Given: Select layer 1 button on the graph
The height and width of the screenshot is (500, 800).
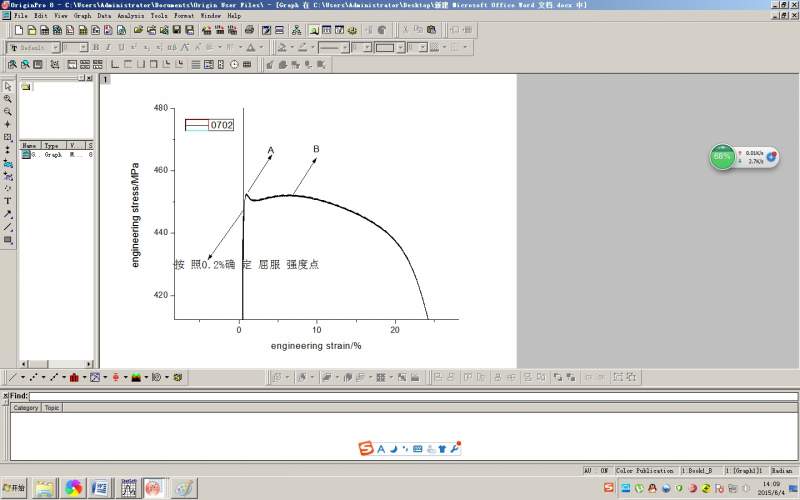Looking at the screenshot, I should coord(105,80).
